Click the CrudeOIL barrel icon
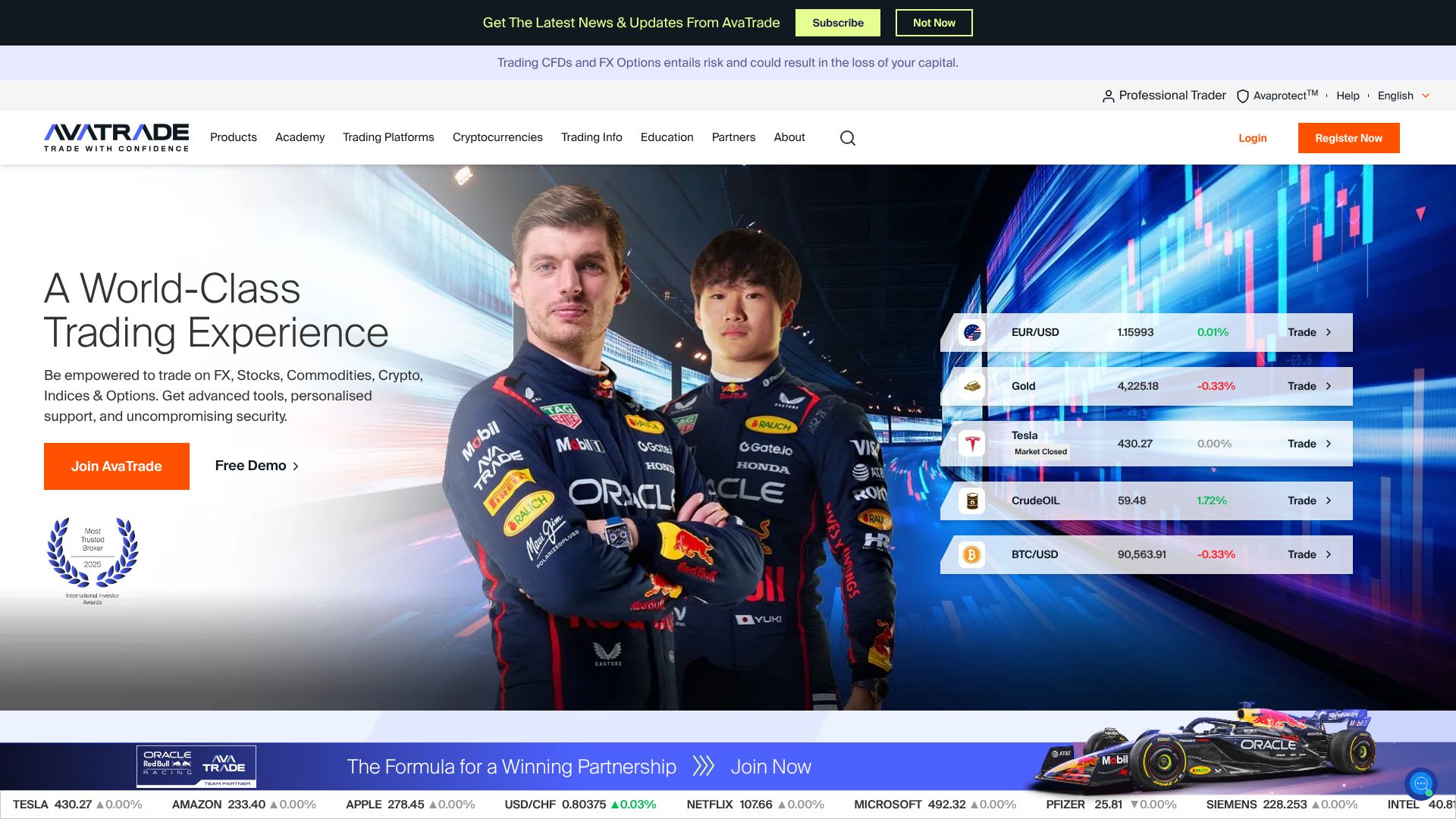This screenshot has width=1456, height=819. (x=971, y=501)
